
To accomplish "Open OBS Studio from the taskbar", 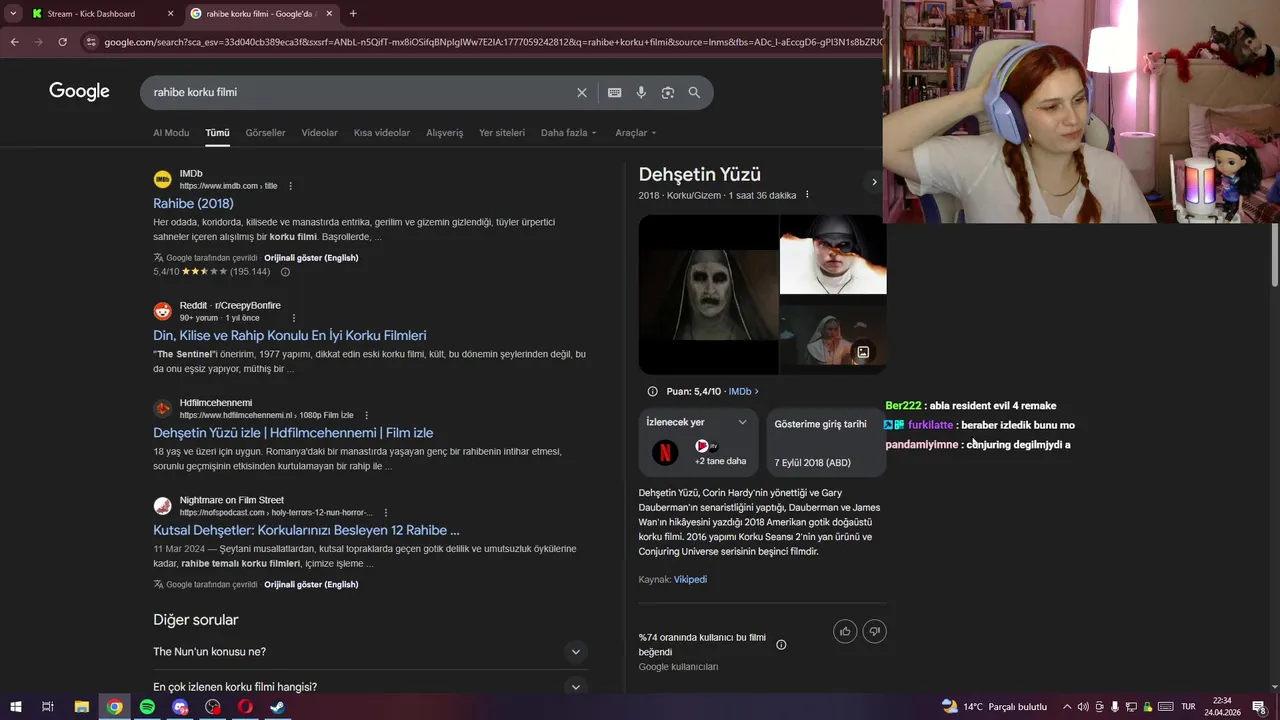I will (x=212, y=707).
